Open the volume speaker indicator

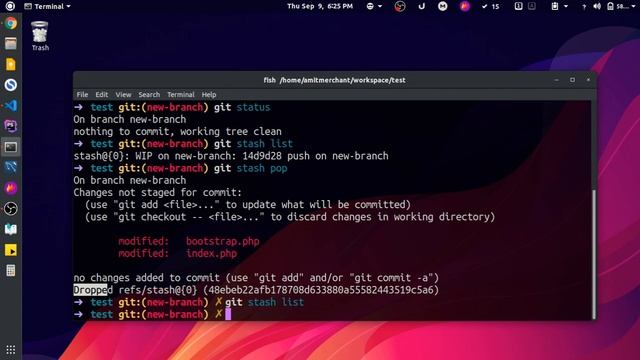597,7
